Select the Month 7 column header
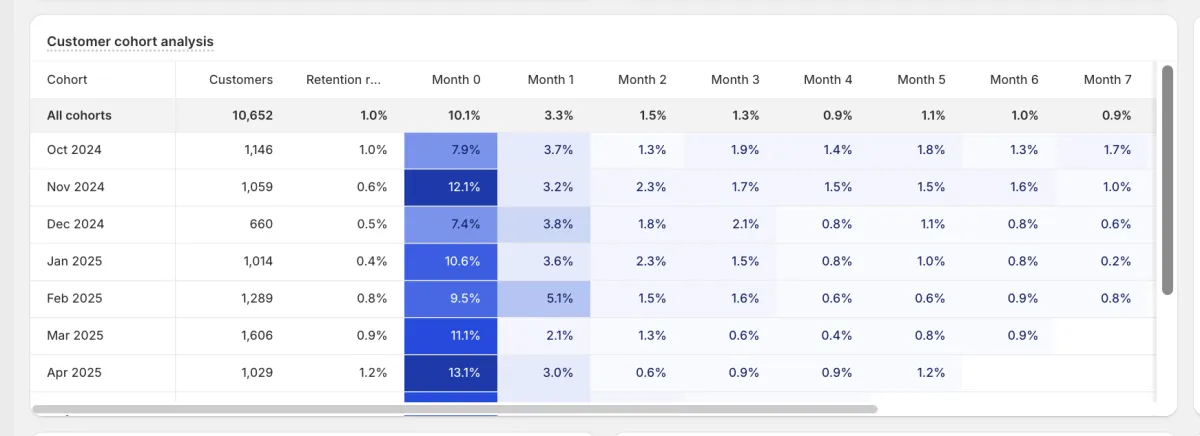This screenshot has height=436, width=1200. (x=1107, y=80)
